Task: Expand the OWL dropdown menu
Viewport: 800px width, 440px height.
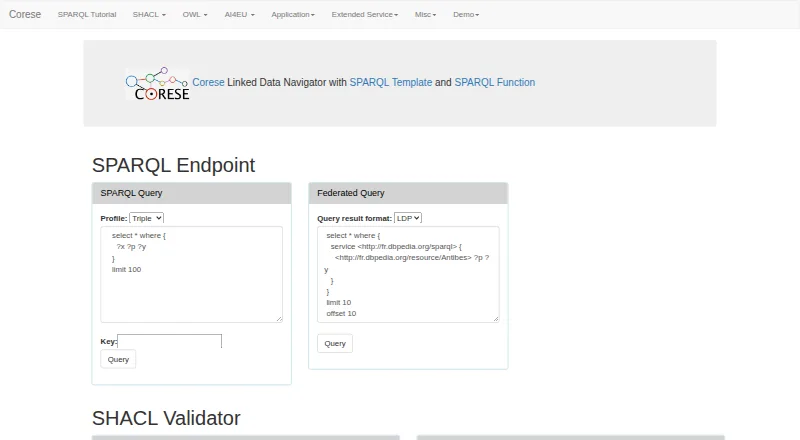Action: 195,14
